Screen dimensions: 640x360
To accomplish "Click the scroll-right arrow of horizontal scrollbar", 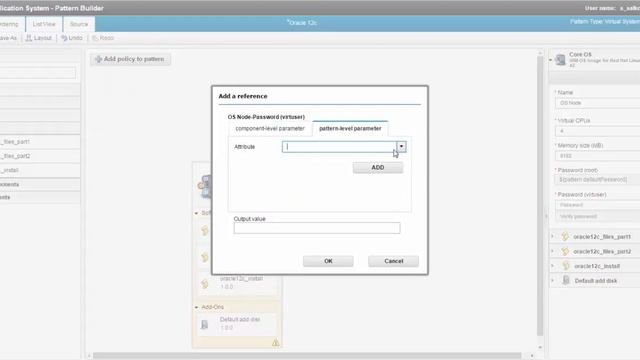I will tap(532, 356).
